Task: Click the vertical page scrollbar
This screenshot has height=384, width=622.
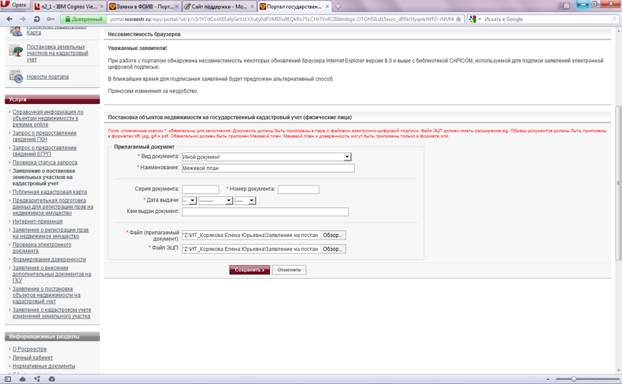Action: tap(618, 183)
